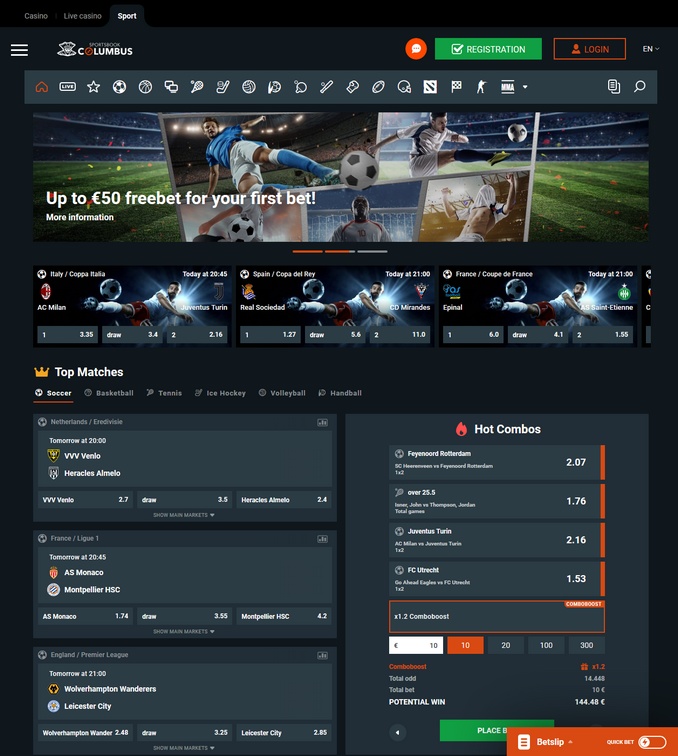Screen dimensions: 678x756
Task: Open the live chat support bubble
Action: pos(416,49)
